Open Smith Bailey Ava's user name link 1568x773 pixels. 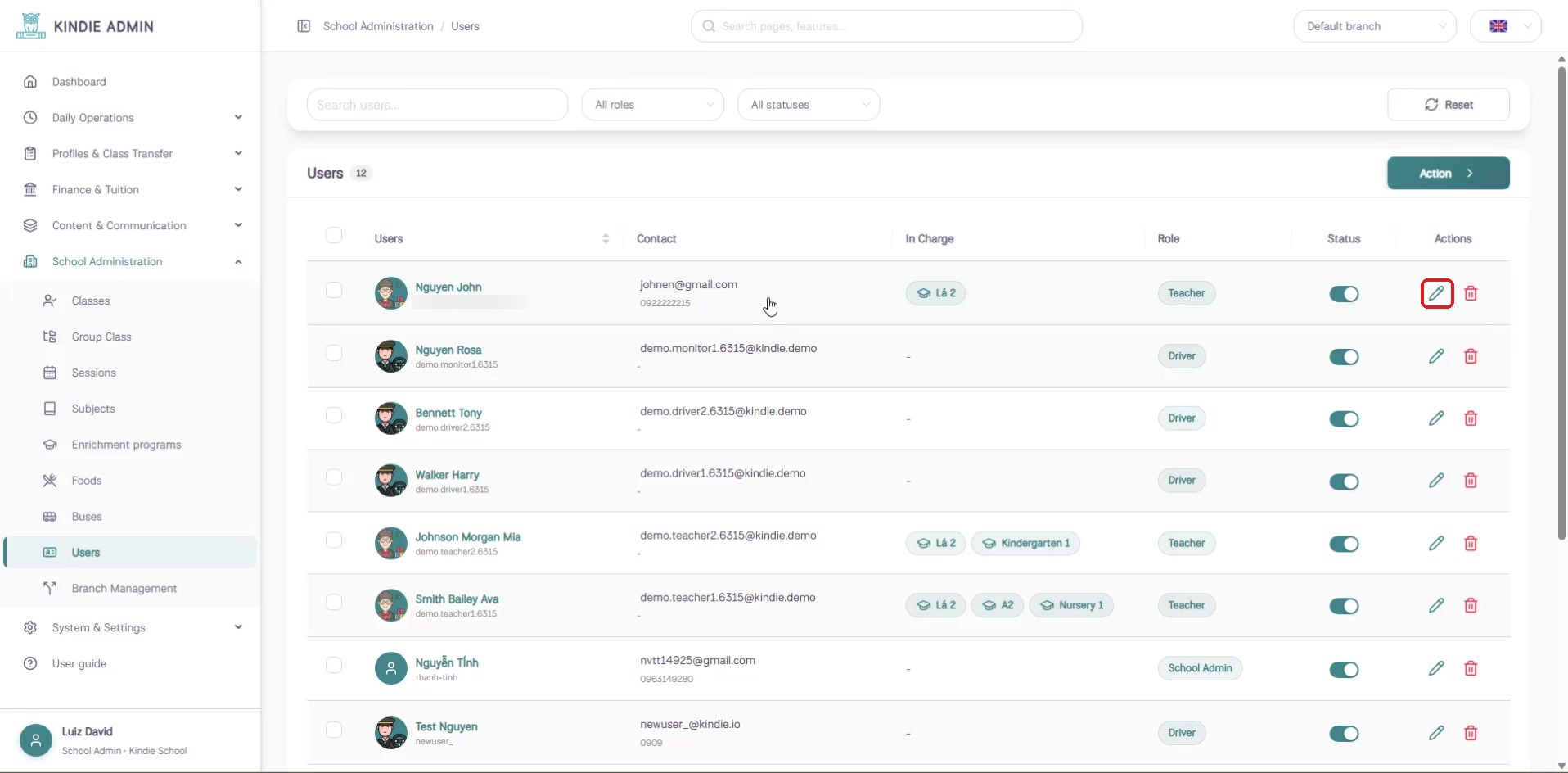457,599
